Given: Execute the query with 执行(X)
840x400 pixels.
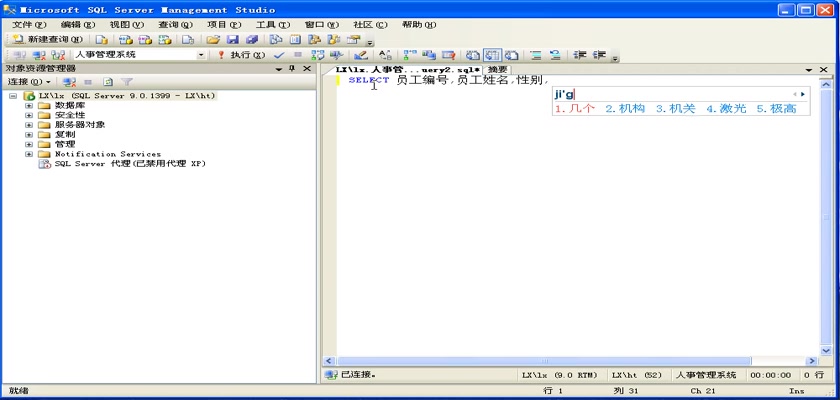Looking at the screenshot, I should (241, 55).
